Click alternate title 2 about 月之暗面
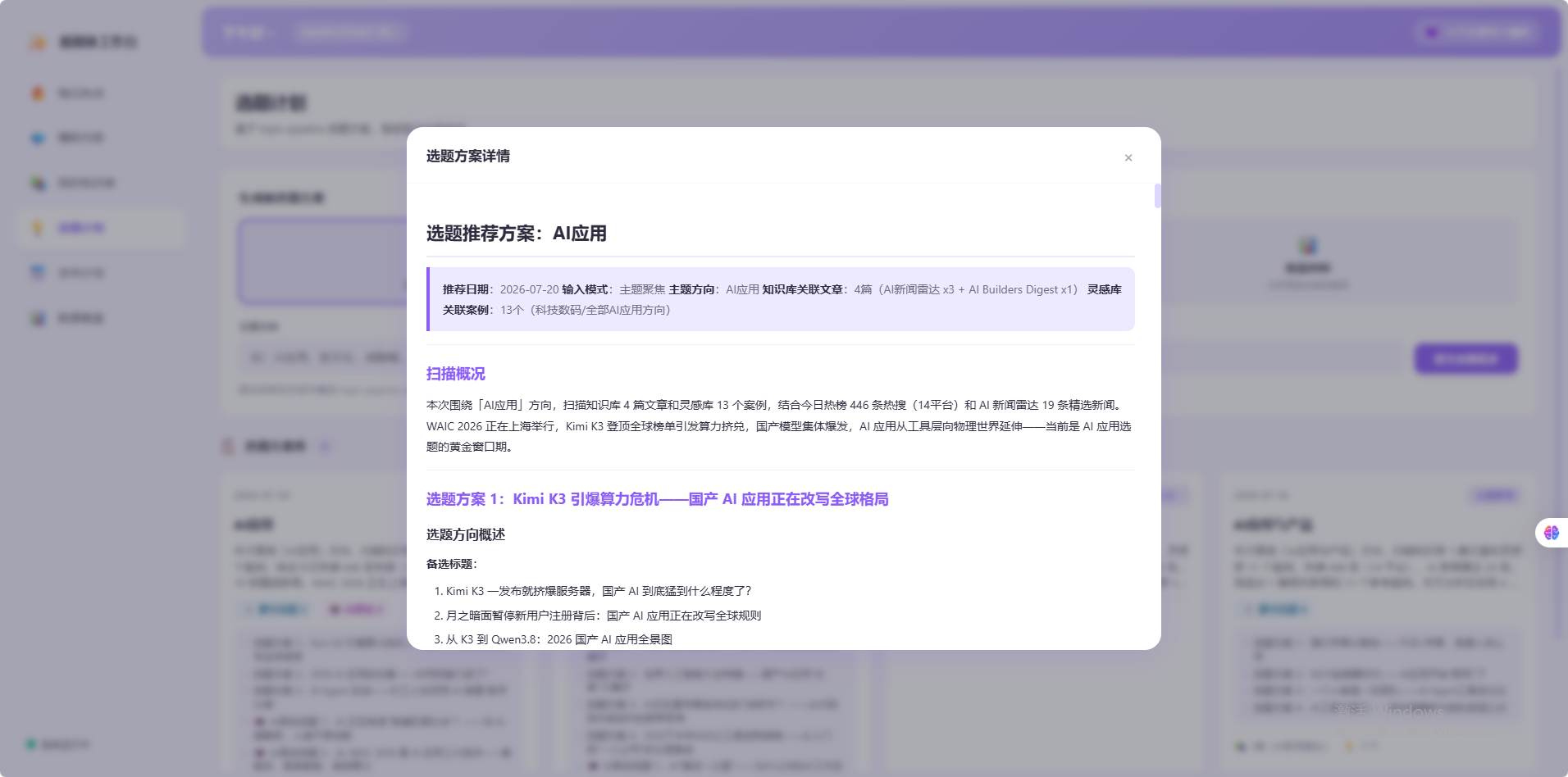Viewport: 1568px width, 777px height. pos(604,616)
